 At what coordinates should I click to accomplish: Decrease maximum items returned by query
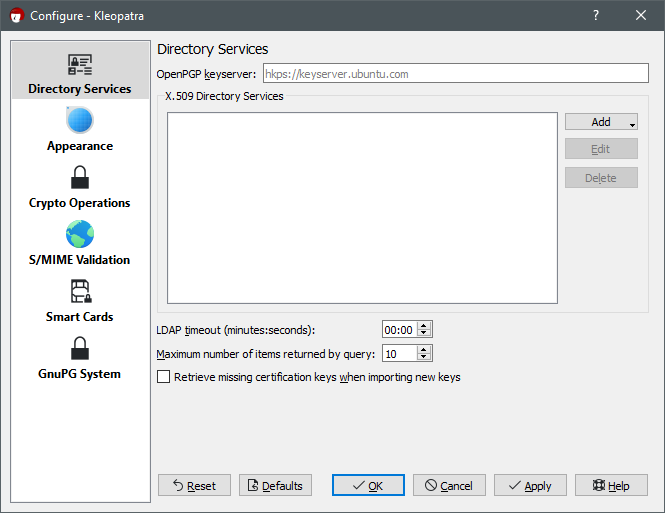click(x=423, y=357)
